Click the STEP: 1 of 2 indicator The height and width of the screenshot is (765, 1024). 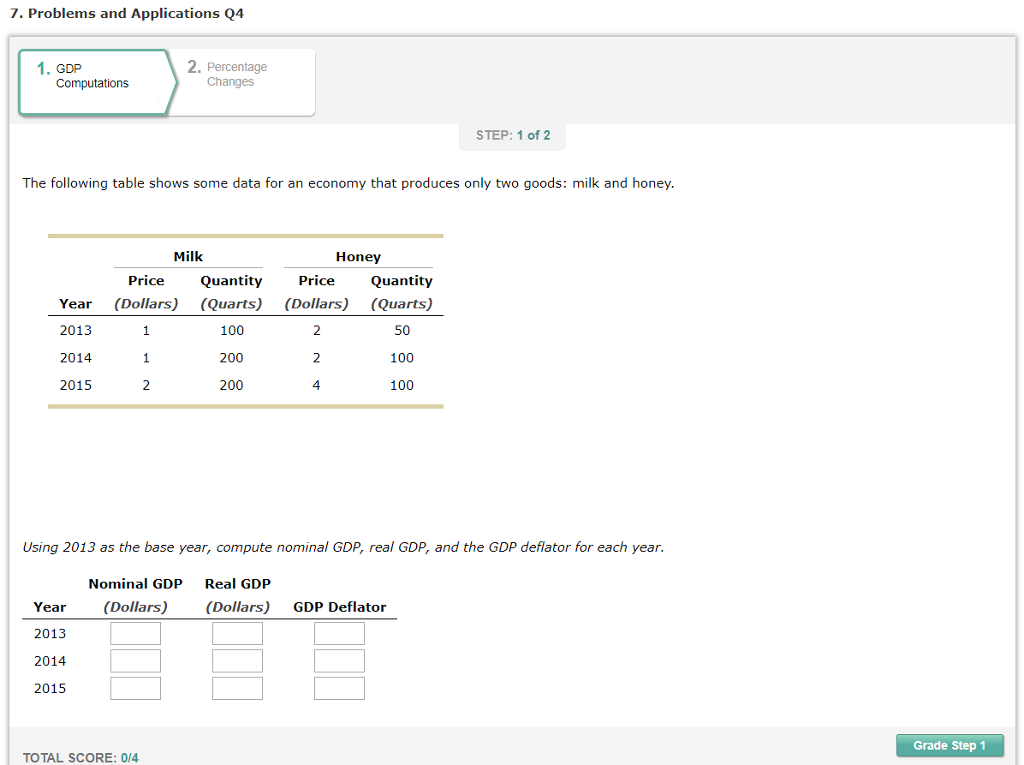pyautogui.click(x=512, y=136)
